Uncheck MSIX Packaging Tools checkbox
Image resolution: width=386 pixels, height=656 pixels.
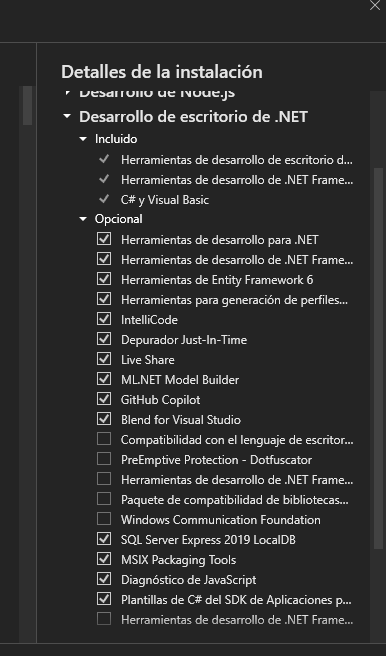tap(104, 559)
